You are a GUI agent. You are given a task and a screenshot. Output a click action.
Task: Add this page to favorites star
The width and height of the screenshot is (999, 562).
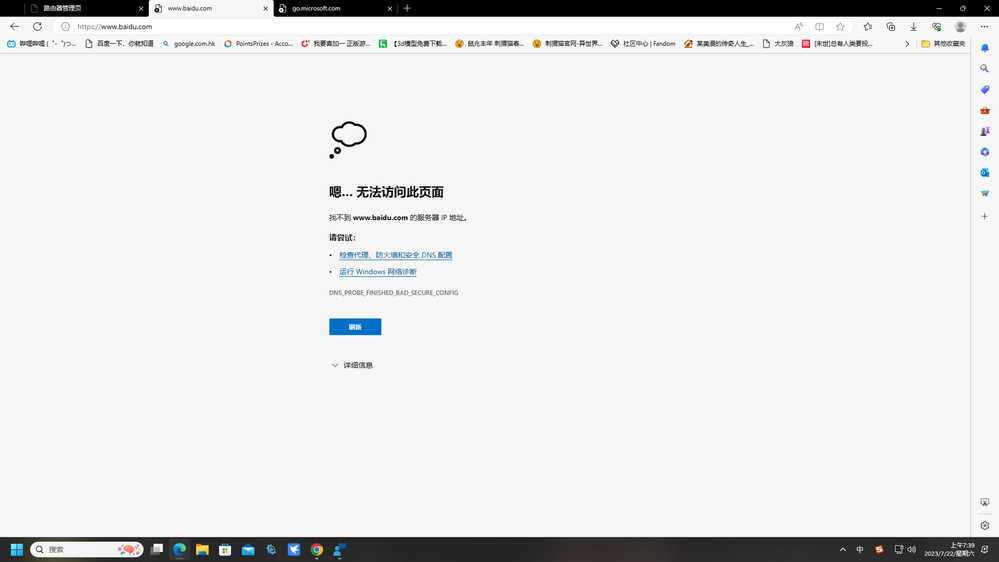tap(840, 27)
